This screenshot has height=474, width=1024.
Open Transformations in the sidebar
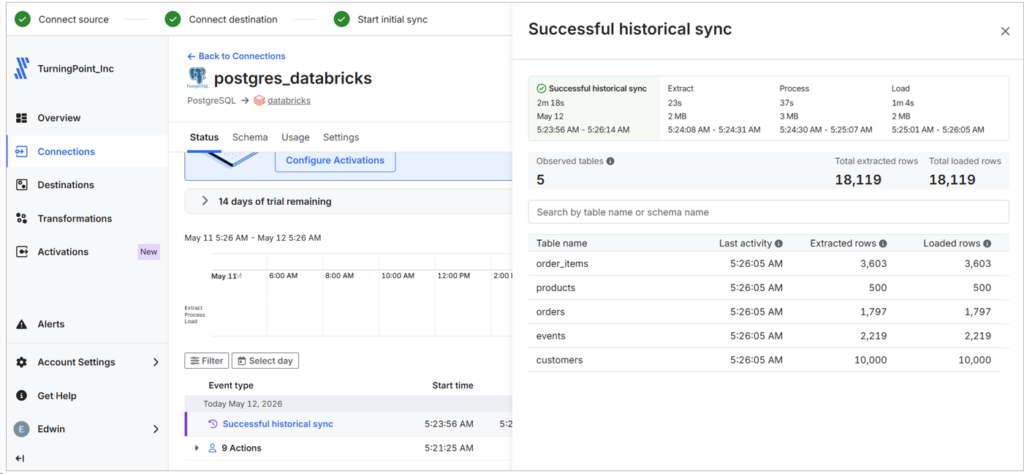click(x=74, y=219)
